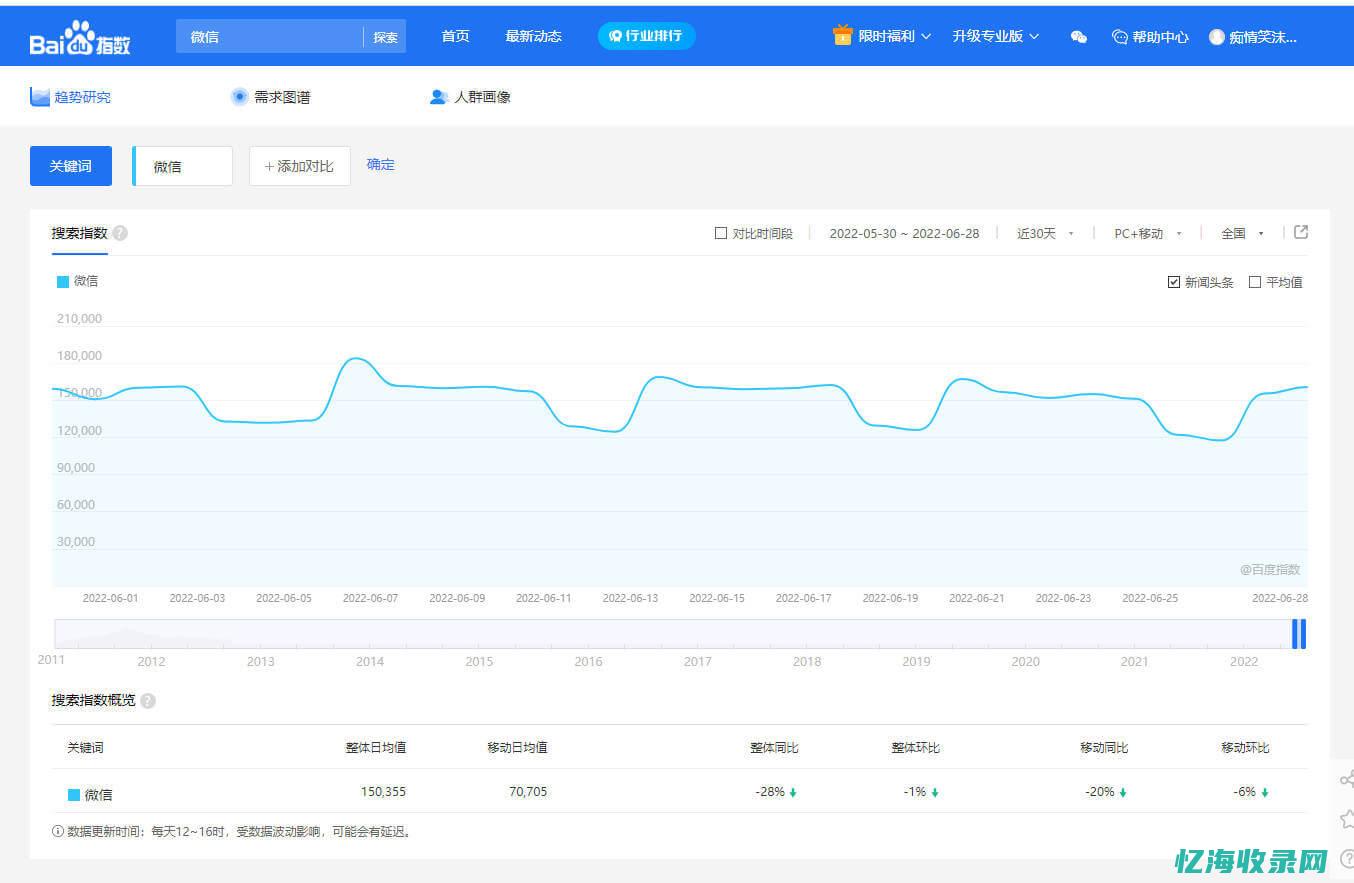This screenshot has height=883, width=1354.
Task: Uncheck the 新闻头条 checkbox
Action: pyautogui.click(x=1174, y=282)
